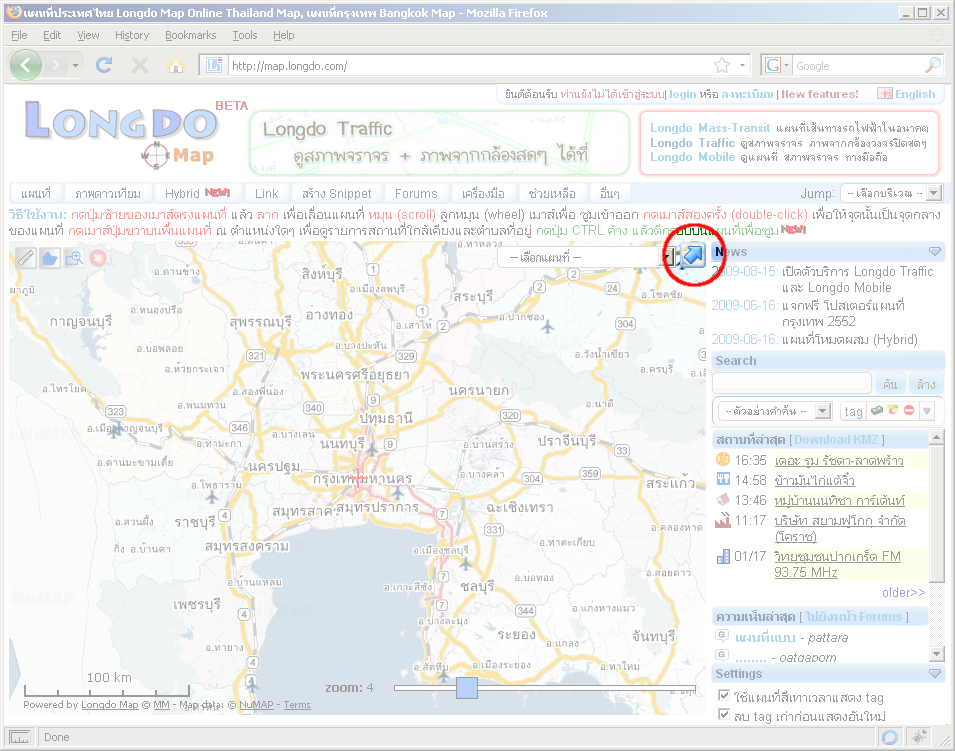Click the map zoom slider handle
Image resolution: width=955 pixels, height=751 pixels.
coord(467,688)
